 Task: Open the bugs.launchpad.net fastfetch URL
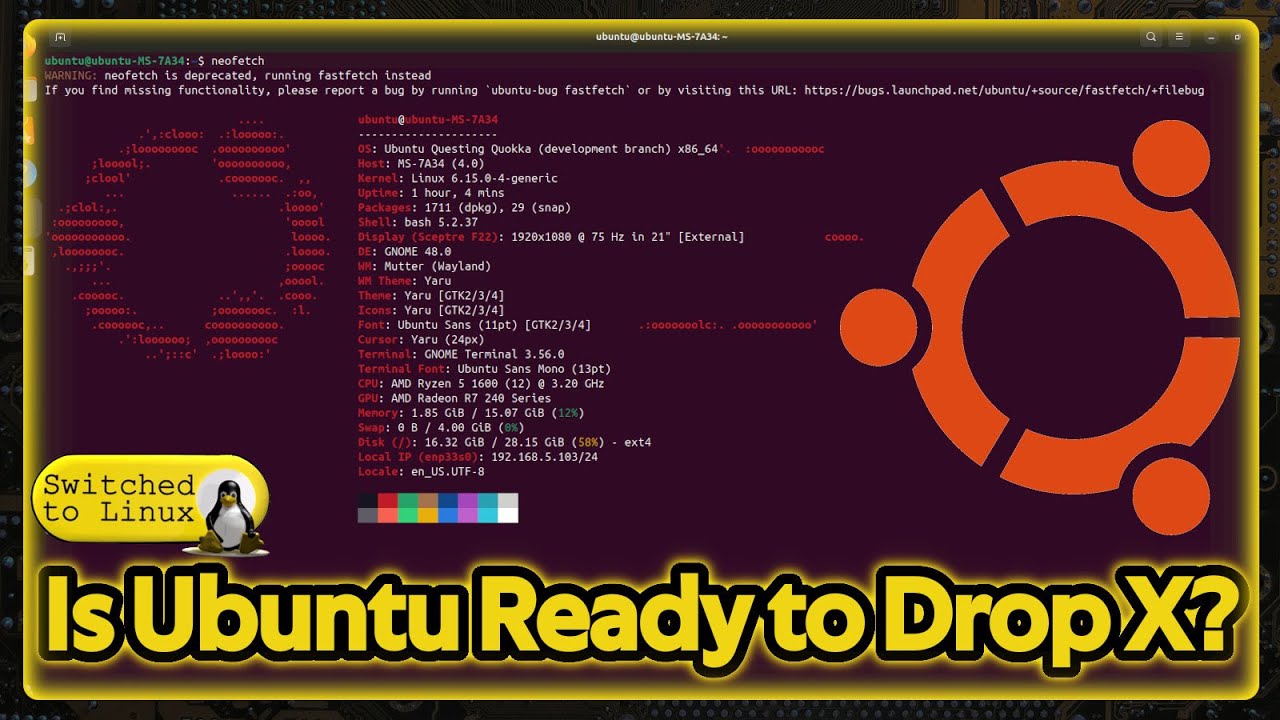(1003, 90)
